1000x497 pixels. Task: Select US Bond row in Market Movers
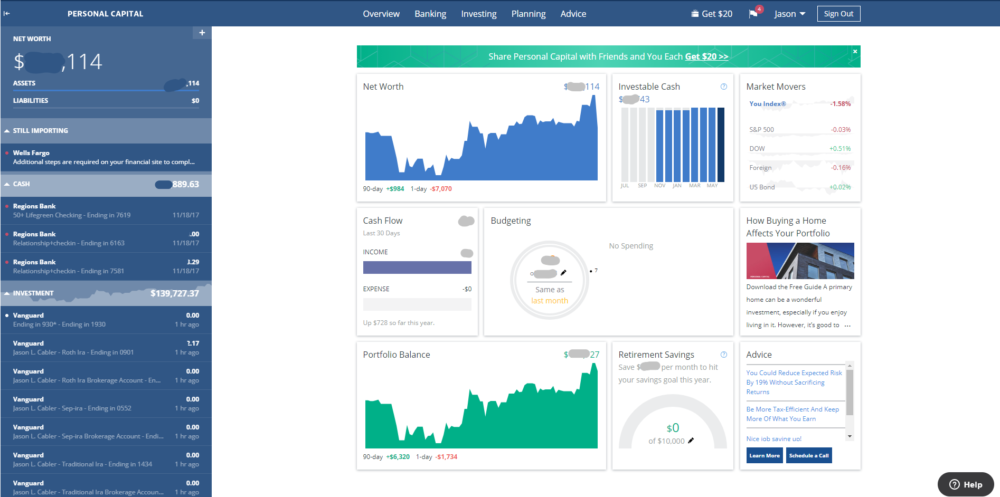point(800,188)
